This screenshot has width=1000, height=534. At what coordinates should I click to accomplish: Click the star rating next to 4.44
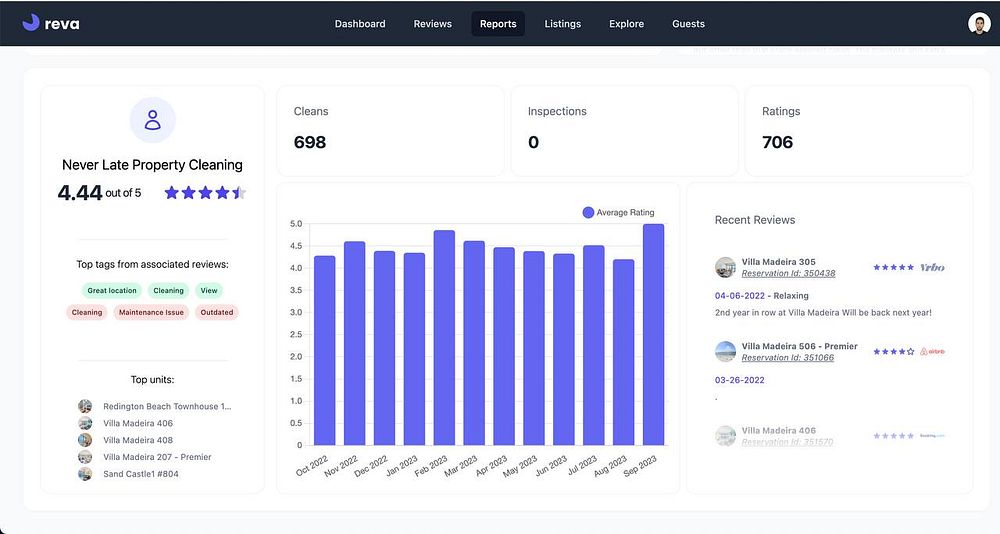(205, 193)
